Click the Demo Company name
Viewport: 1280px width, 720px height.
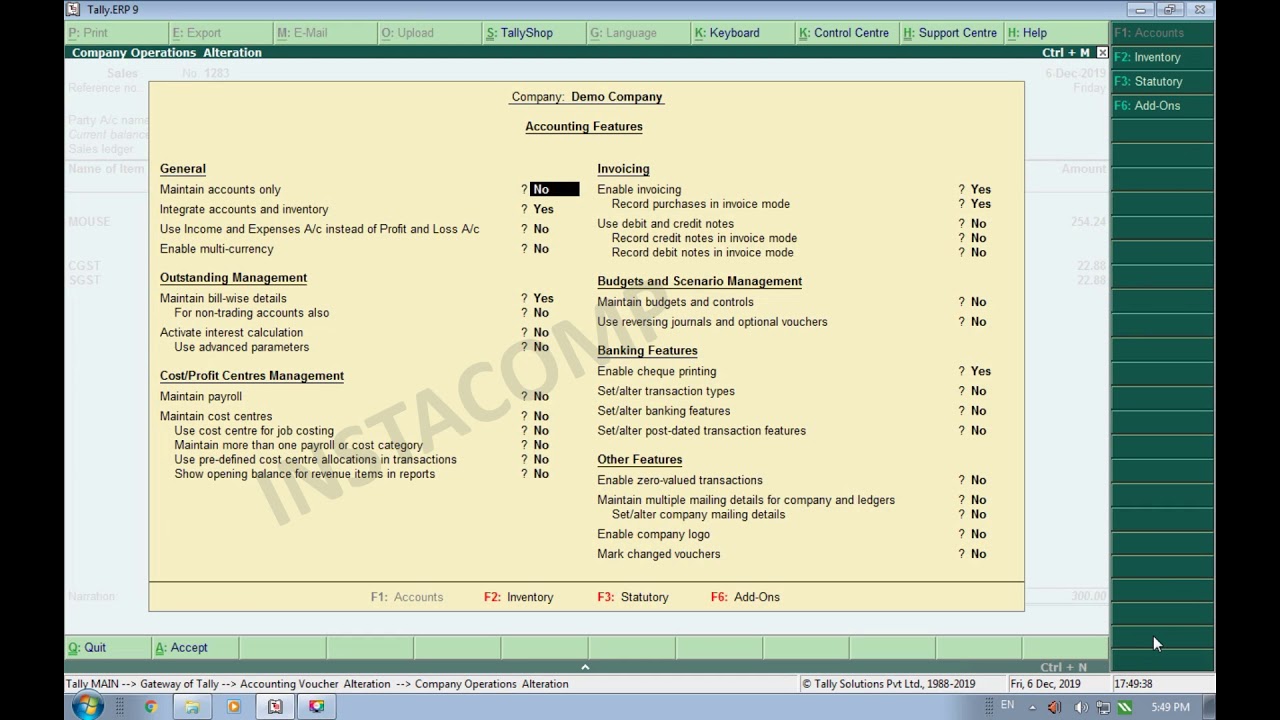tap(616, 97)
